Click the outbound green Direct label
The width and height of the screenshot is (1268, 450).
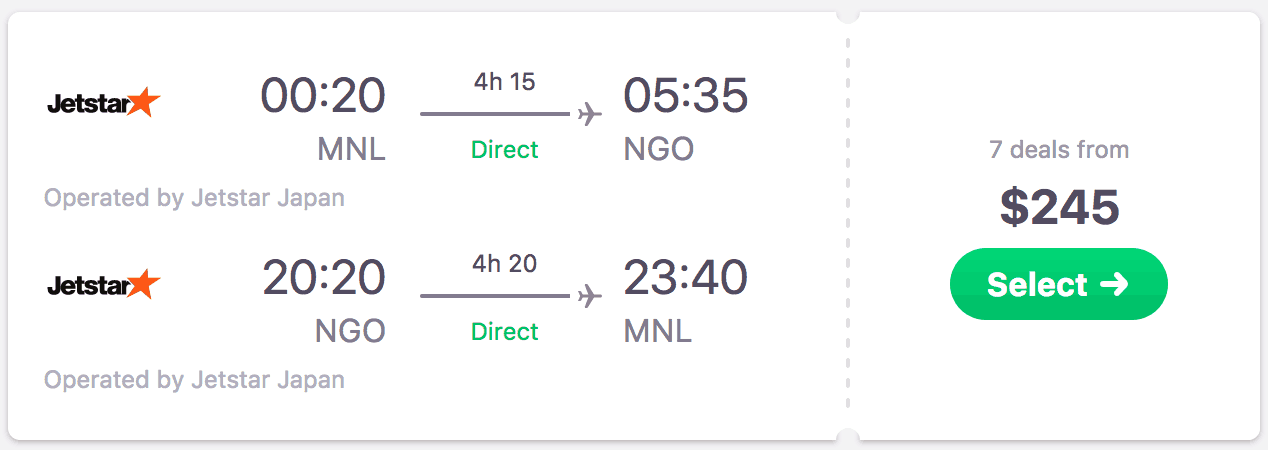[x=504, y=150]
